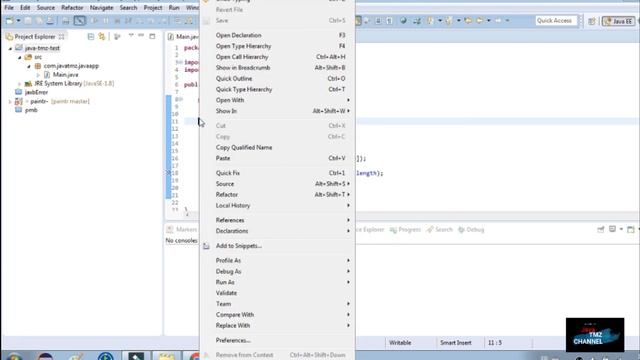Screen dimensions: 640x360
Task: Choose Validate from context menu
Action: coord(278,293)
